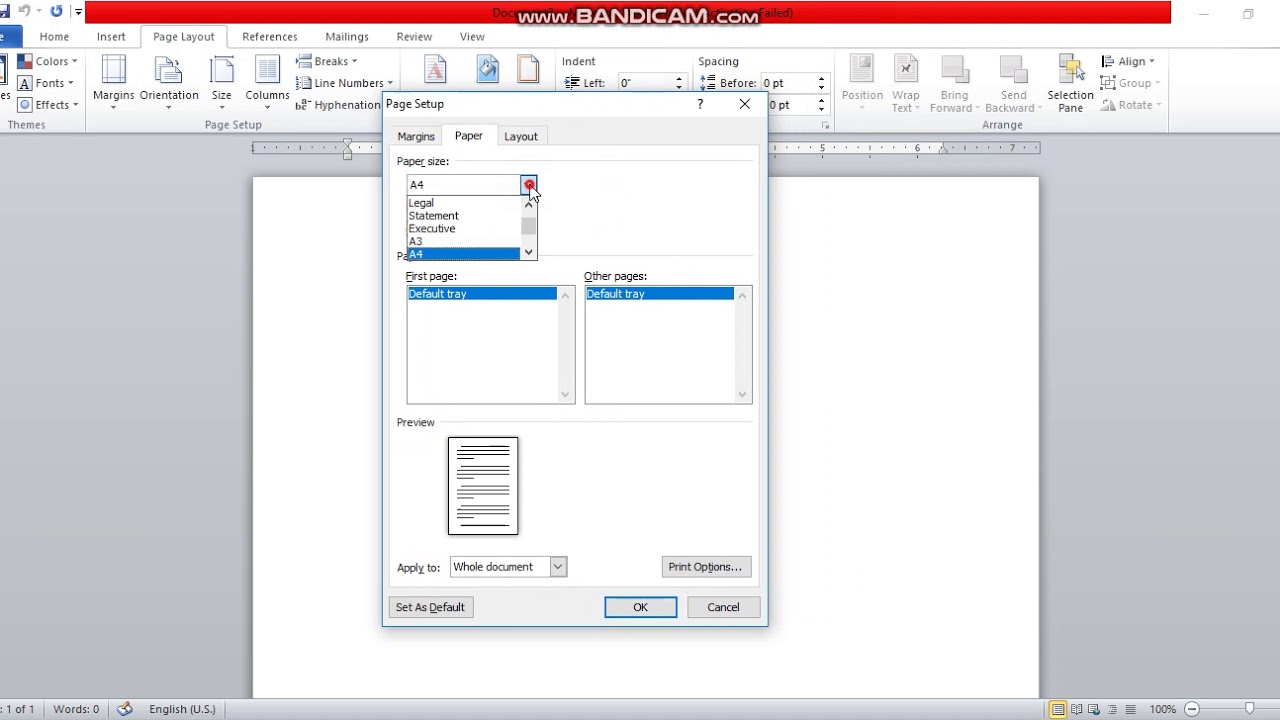Switch to the Review ribbon tab

pos(414,36)
